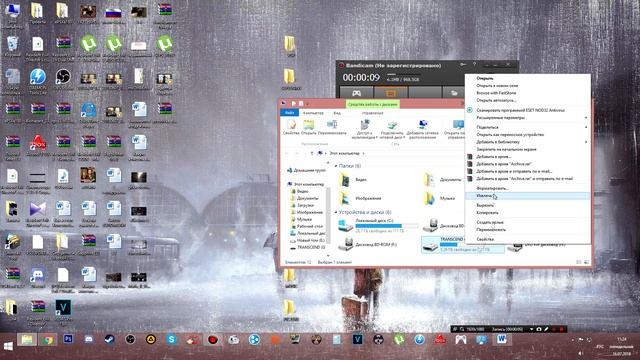Viewport: 640px width, 360px height.
Task: Open DAEMON Tools desktop shortcut
Action: click(x=38, y=81)
